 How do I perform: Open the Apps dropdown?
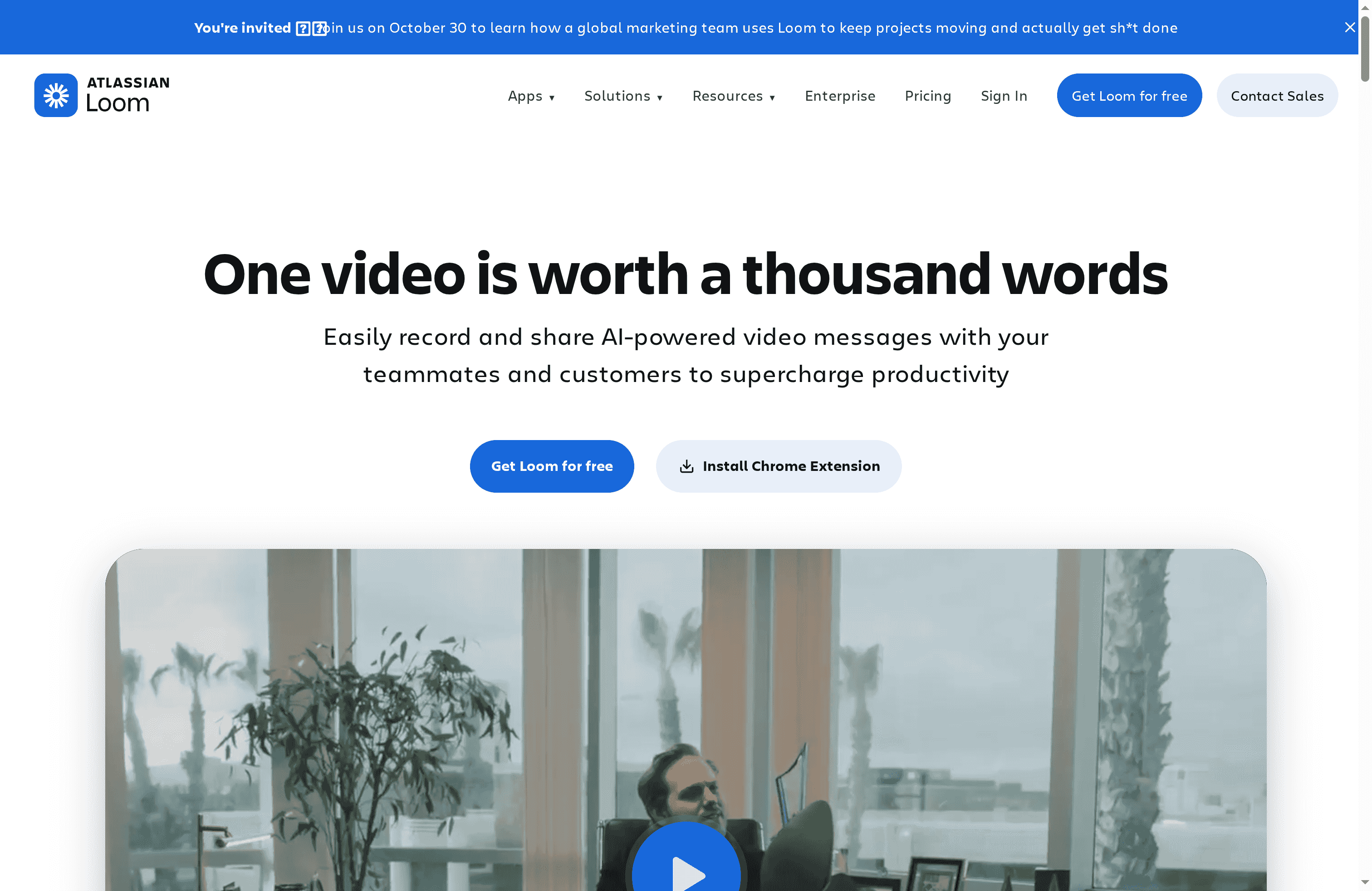pyautogui.click(x=531, y=96)
